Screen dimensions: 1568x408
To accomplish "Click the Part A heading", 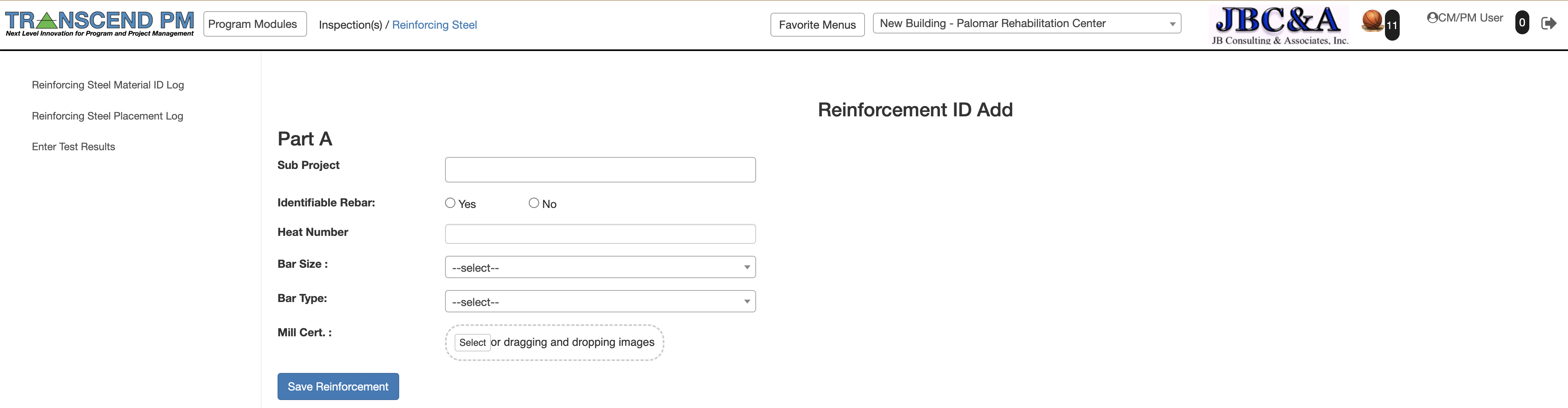I will [x=304, y=139].
